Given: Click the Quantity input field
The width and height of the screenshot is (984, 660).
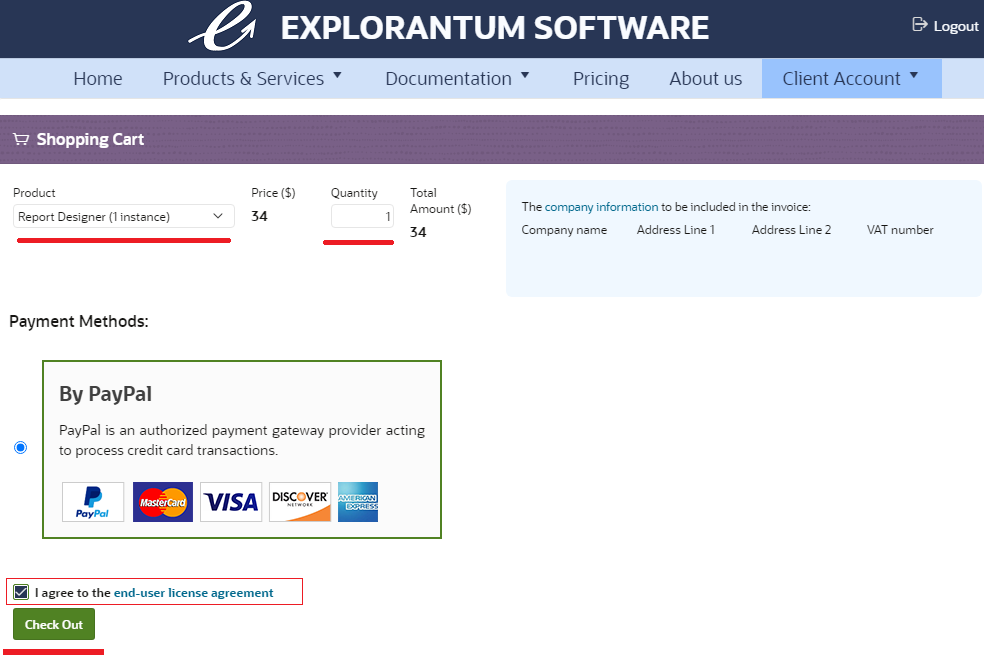Looking at the screenshot, I should [x=362, y=216].
